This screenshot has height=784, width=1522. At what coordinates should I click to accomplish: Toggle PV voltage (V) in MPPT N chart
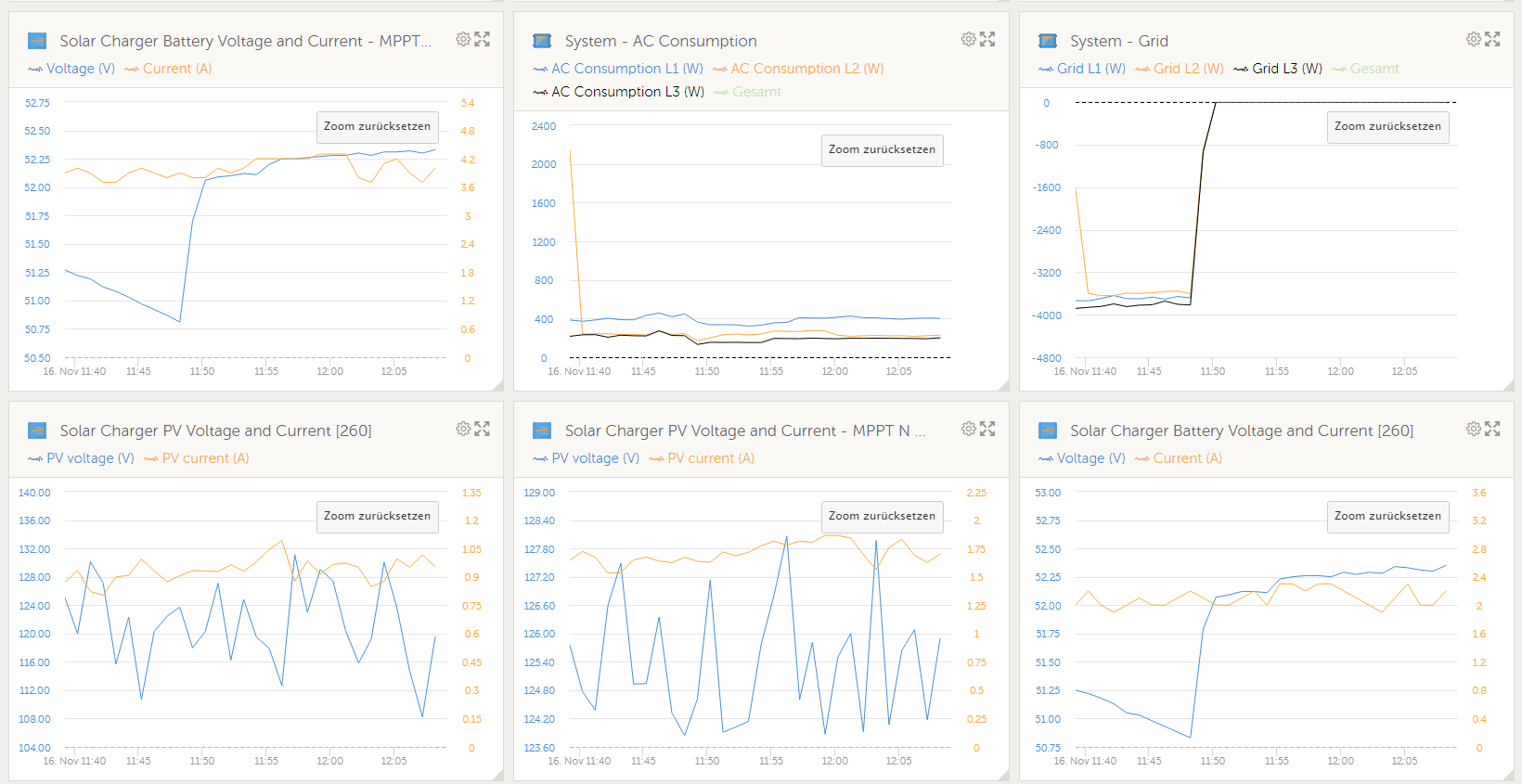(x=587, y=458)
